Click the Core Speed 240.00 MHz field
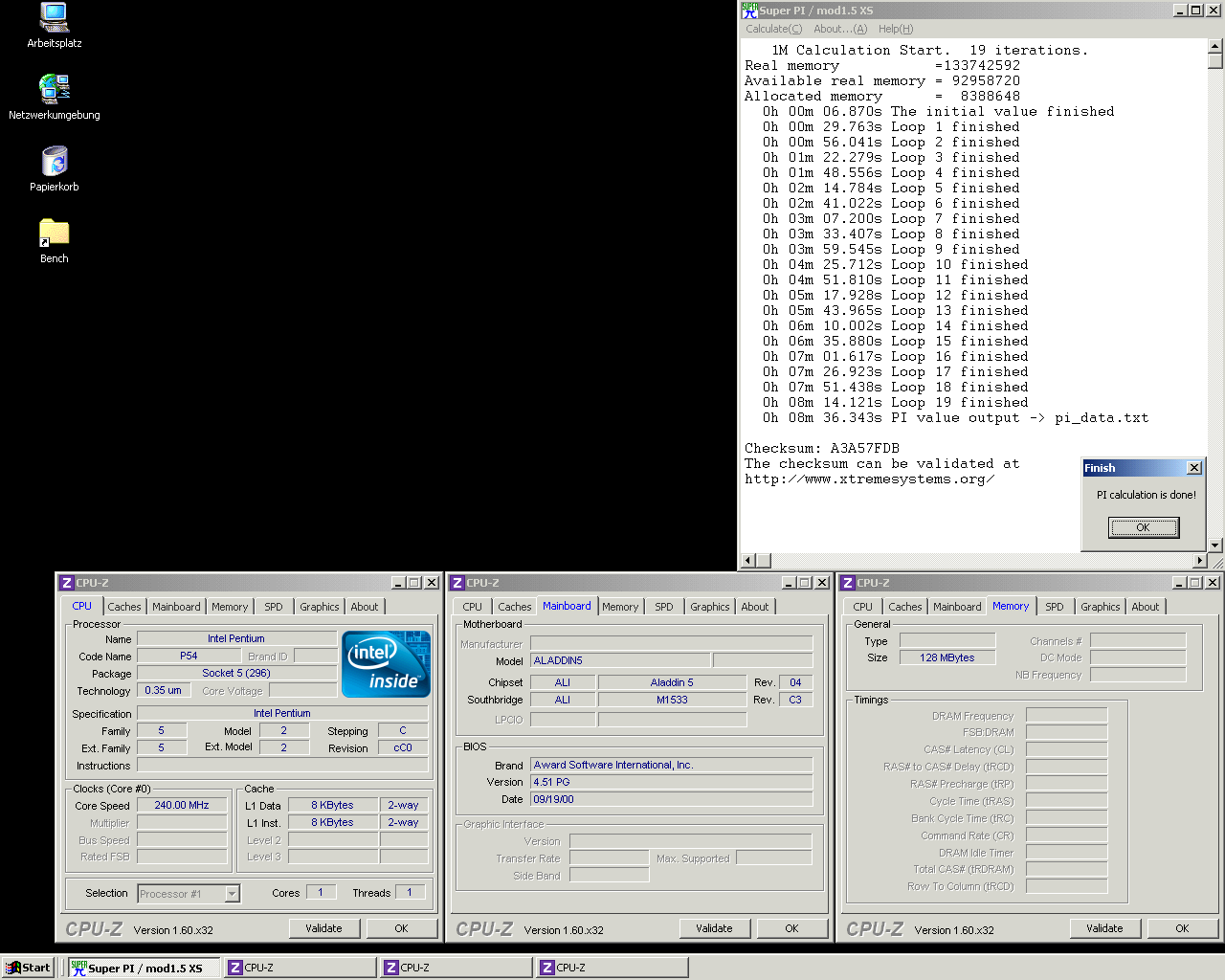Screen dimensions: 1225x980 [182, 805]
